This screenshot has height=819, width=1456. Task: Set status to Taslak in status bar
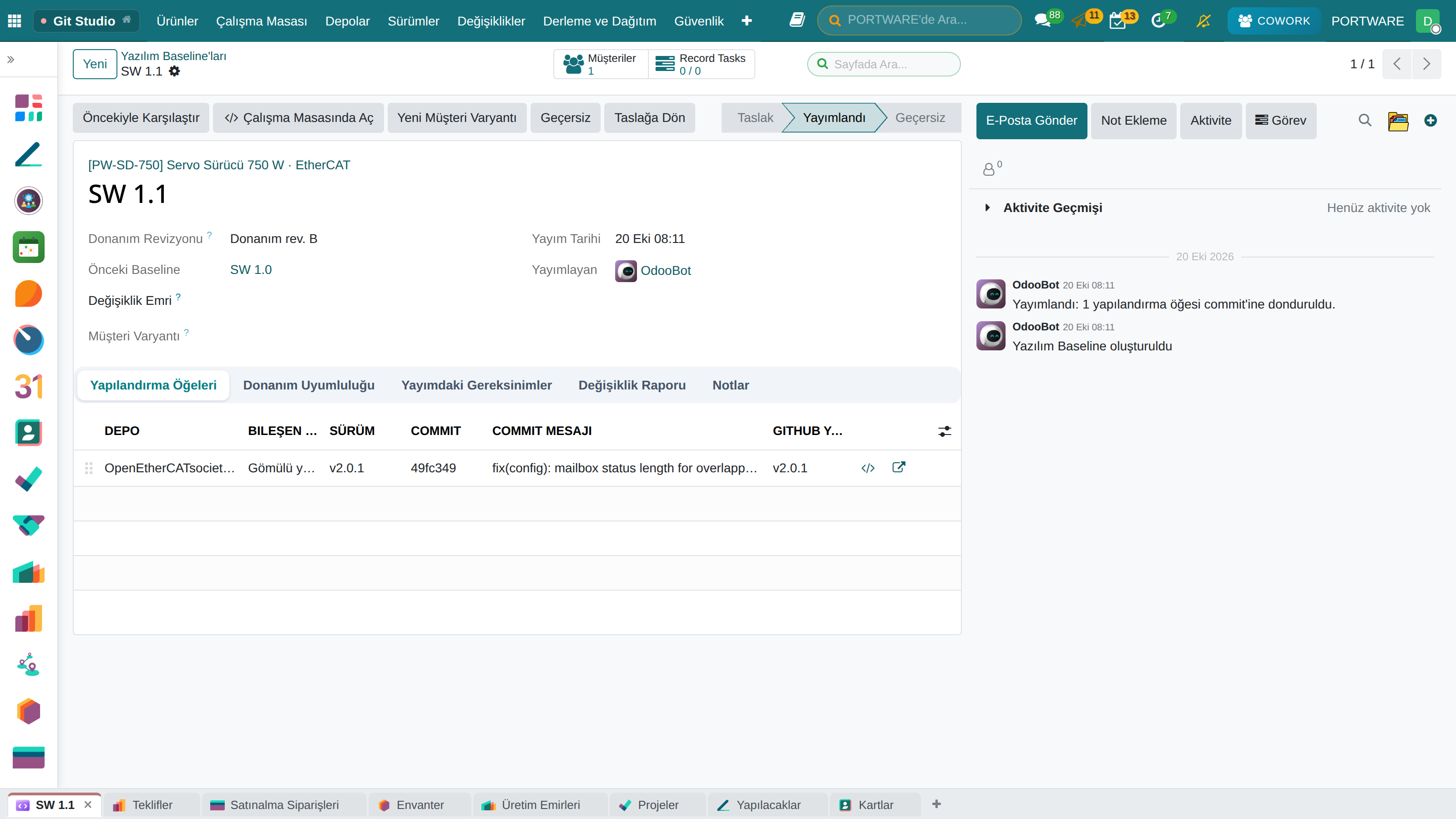[754, 117]
